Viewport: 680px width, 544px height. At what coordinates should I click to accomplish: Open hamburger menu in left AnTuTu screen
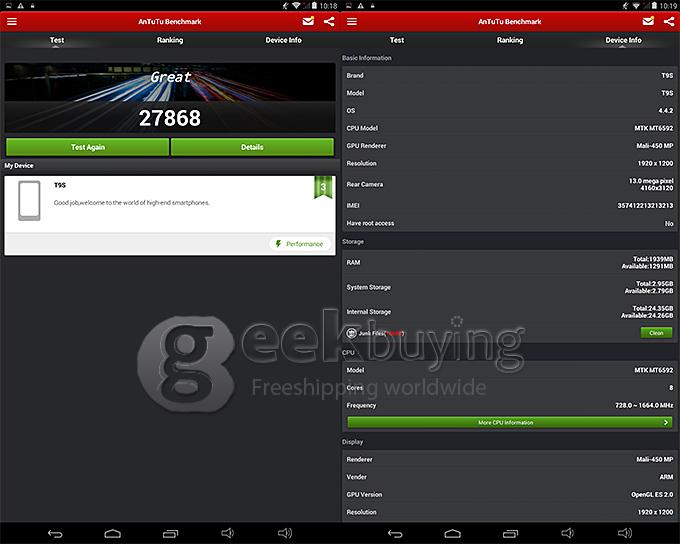point(12,21)
